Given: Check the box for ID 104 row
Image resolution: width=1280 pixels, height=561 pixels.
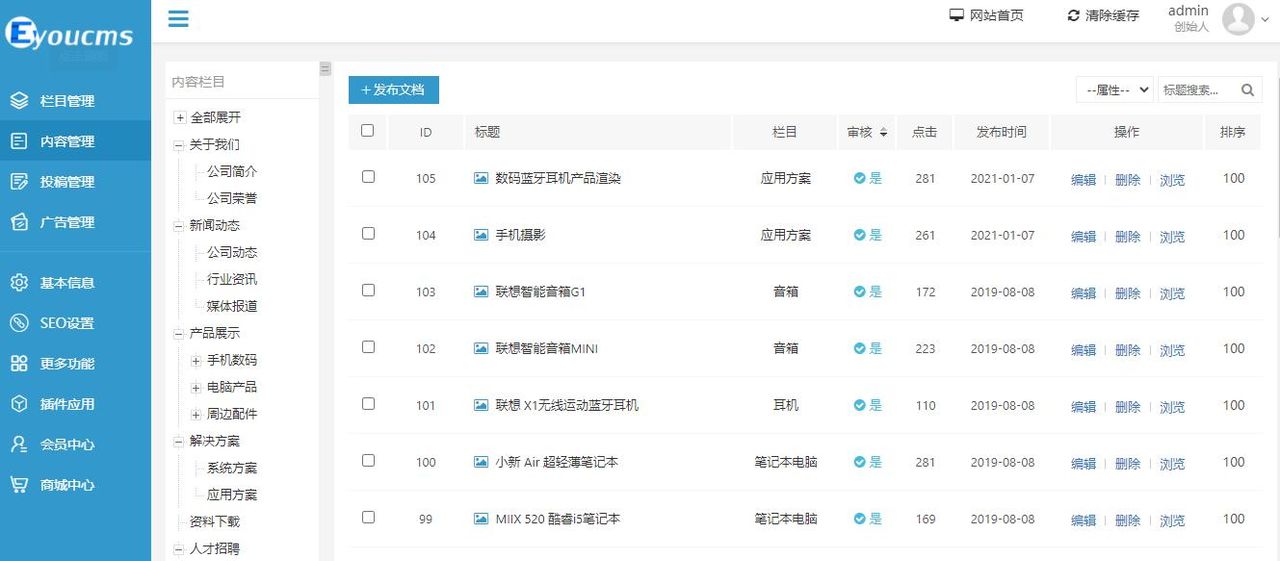Looking at the screenshot, I should pos(368,233).
